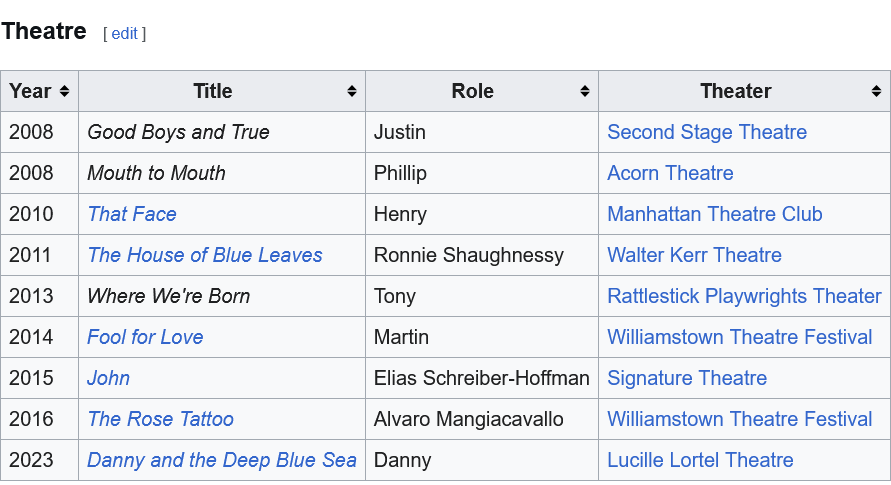Screen dimensions: 891x485
Task: Open Rattlestick Playwrights Theater link
Action: point(744,296)
